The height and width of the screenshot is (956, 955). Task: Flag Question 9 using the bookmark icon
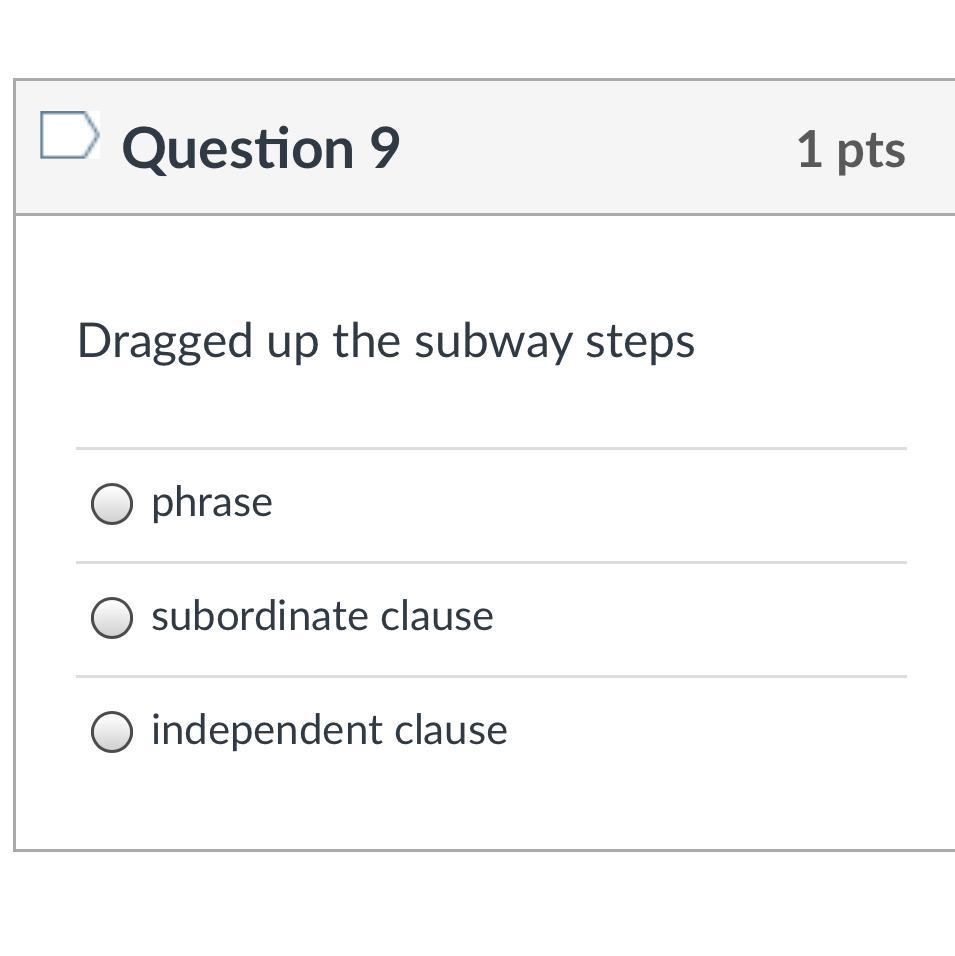pos(69,135)
